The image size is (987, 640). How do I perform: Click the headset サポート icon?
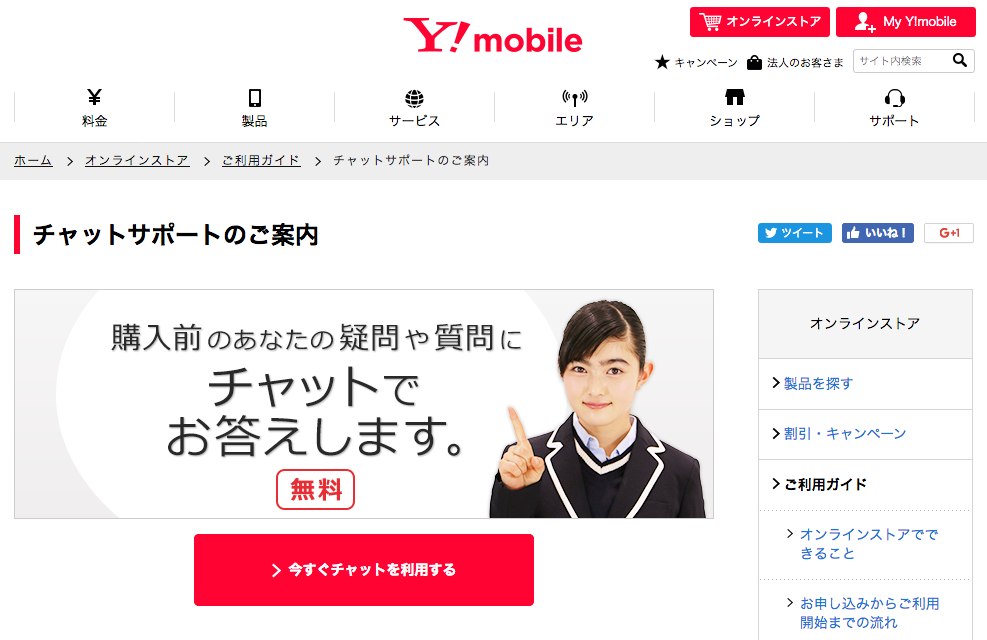pyautogui.click(x=894, y=98)
